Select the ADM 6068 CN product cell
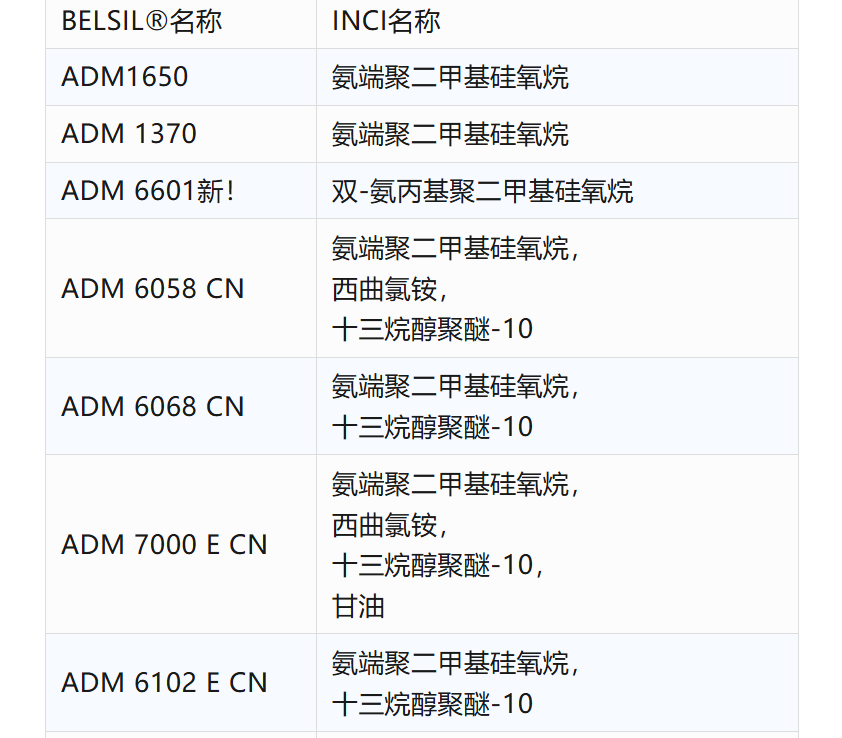Image resolution: width=842 pixels, height=738 pixels. (x=153, y=407)
